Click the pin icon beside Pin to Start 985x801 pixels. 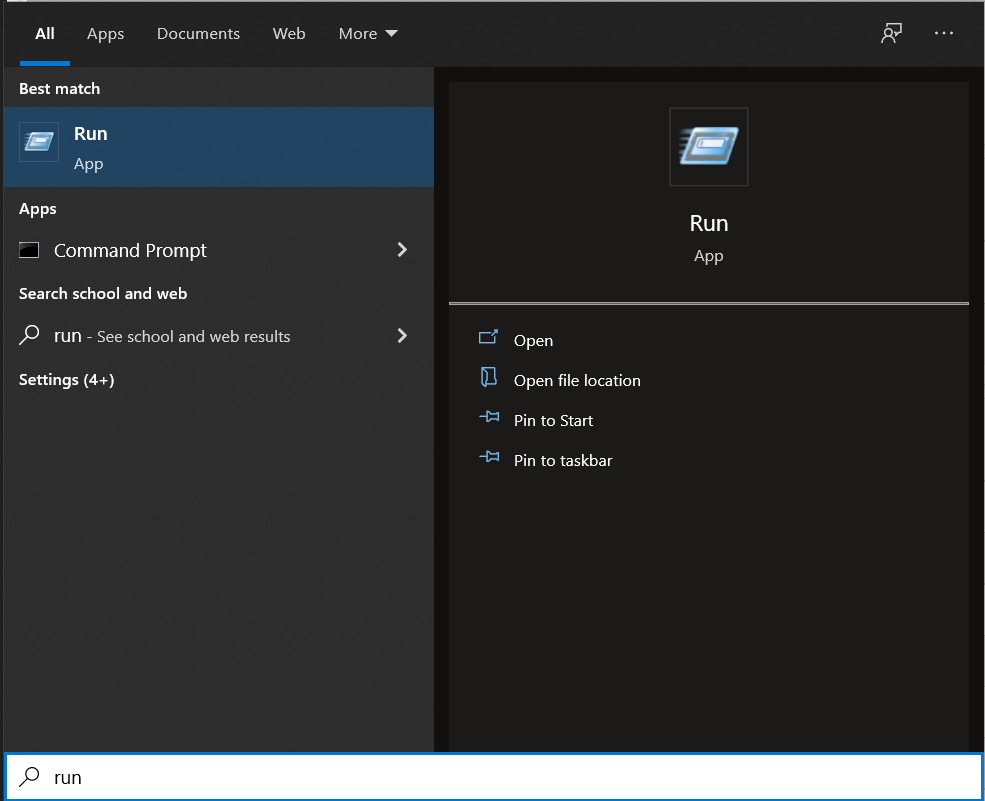point(489,420)
